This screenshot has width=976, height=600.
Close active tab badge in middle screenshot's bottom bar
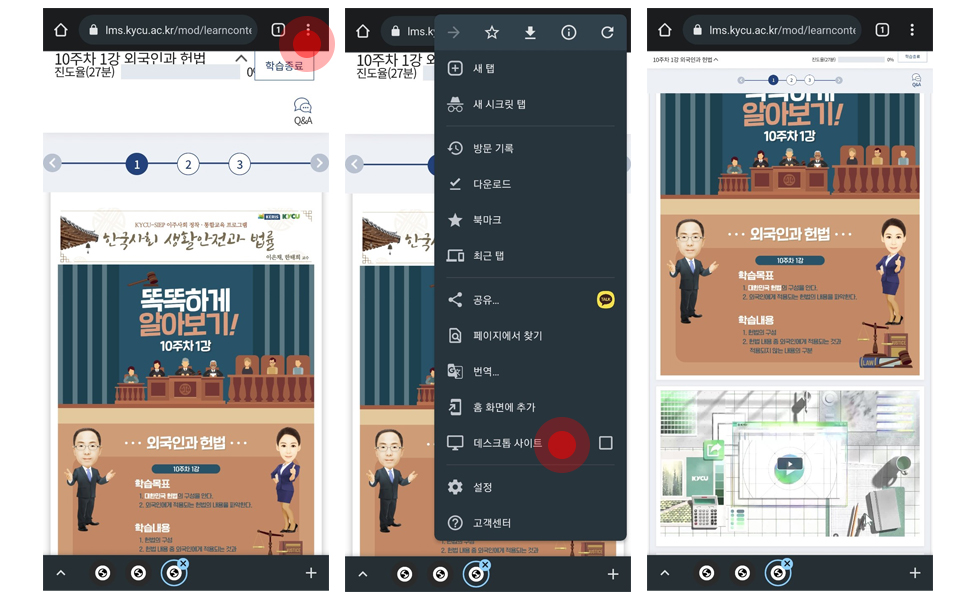point(485,564)
